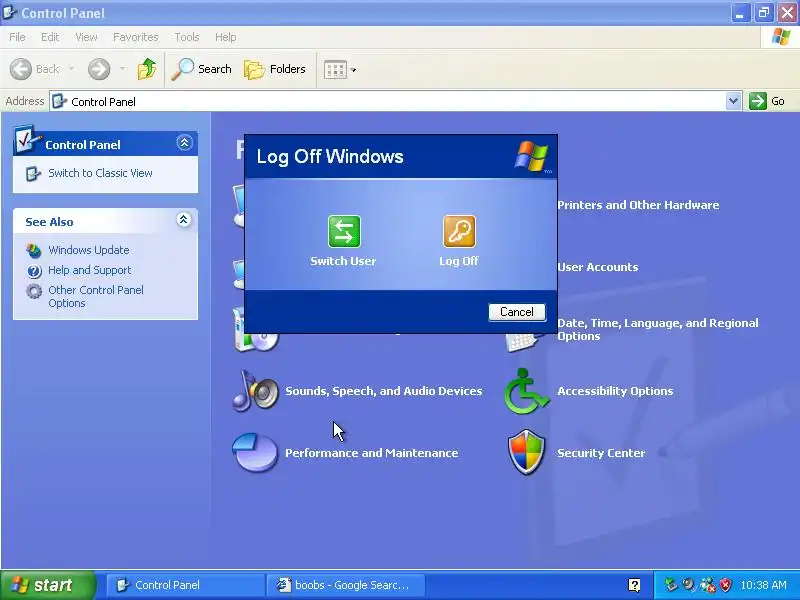Open Printers and Other Hardware
800x600 pixels.
[638, 205]
